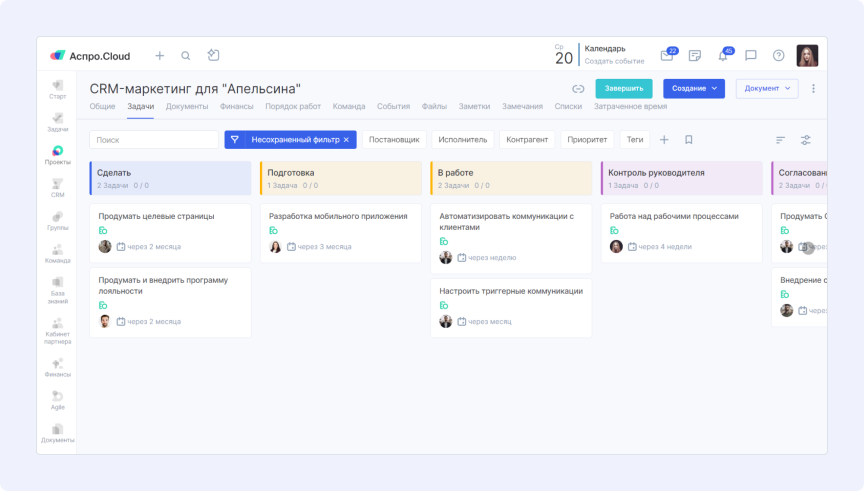
Task: Open the sort order icon
Action: [x=780, y=140]
